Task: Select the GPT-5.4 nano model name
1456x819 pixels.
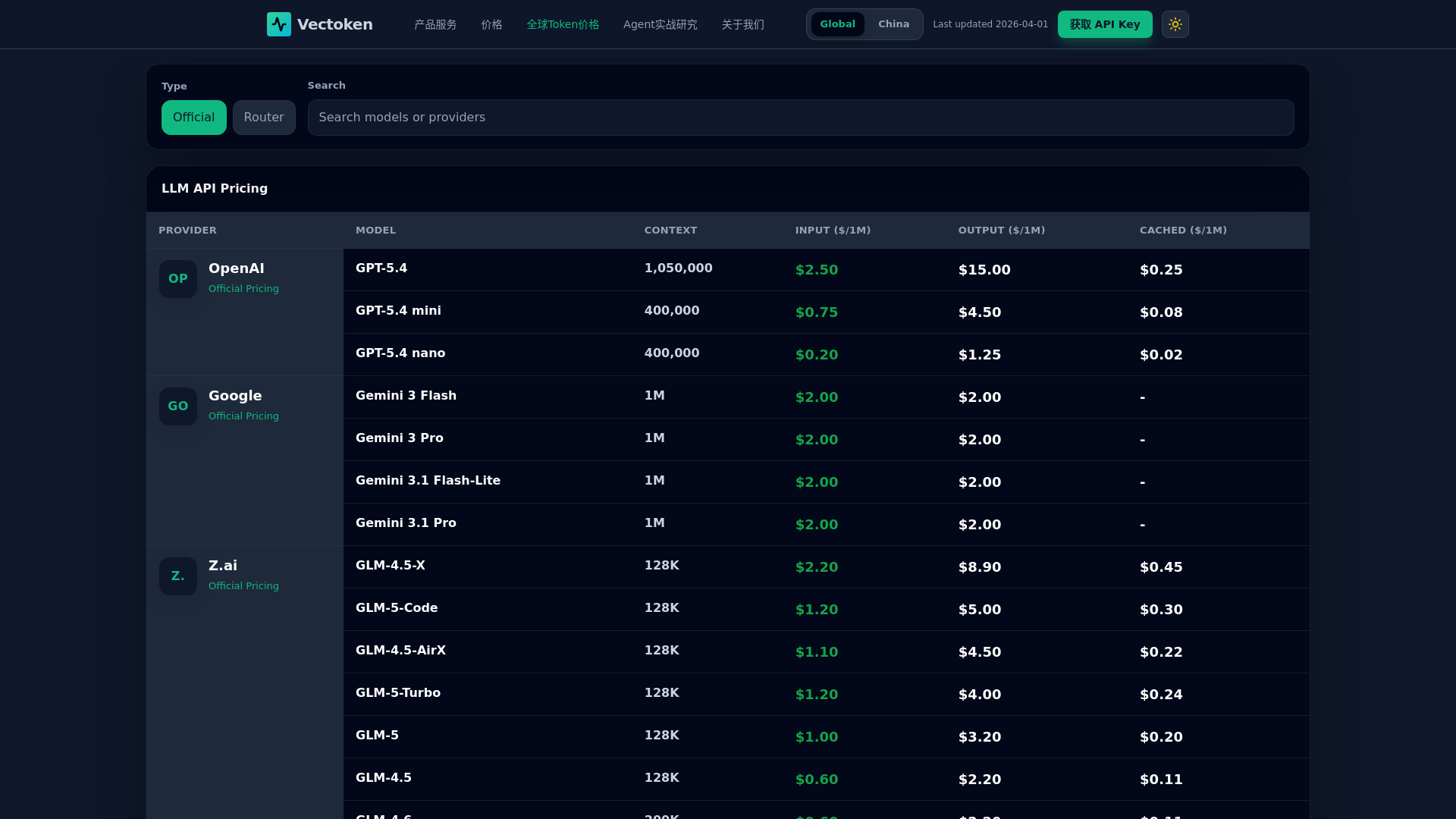Action: tap(400, 353)
